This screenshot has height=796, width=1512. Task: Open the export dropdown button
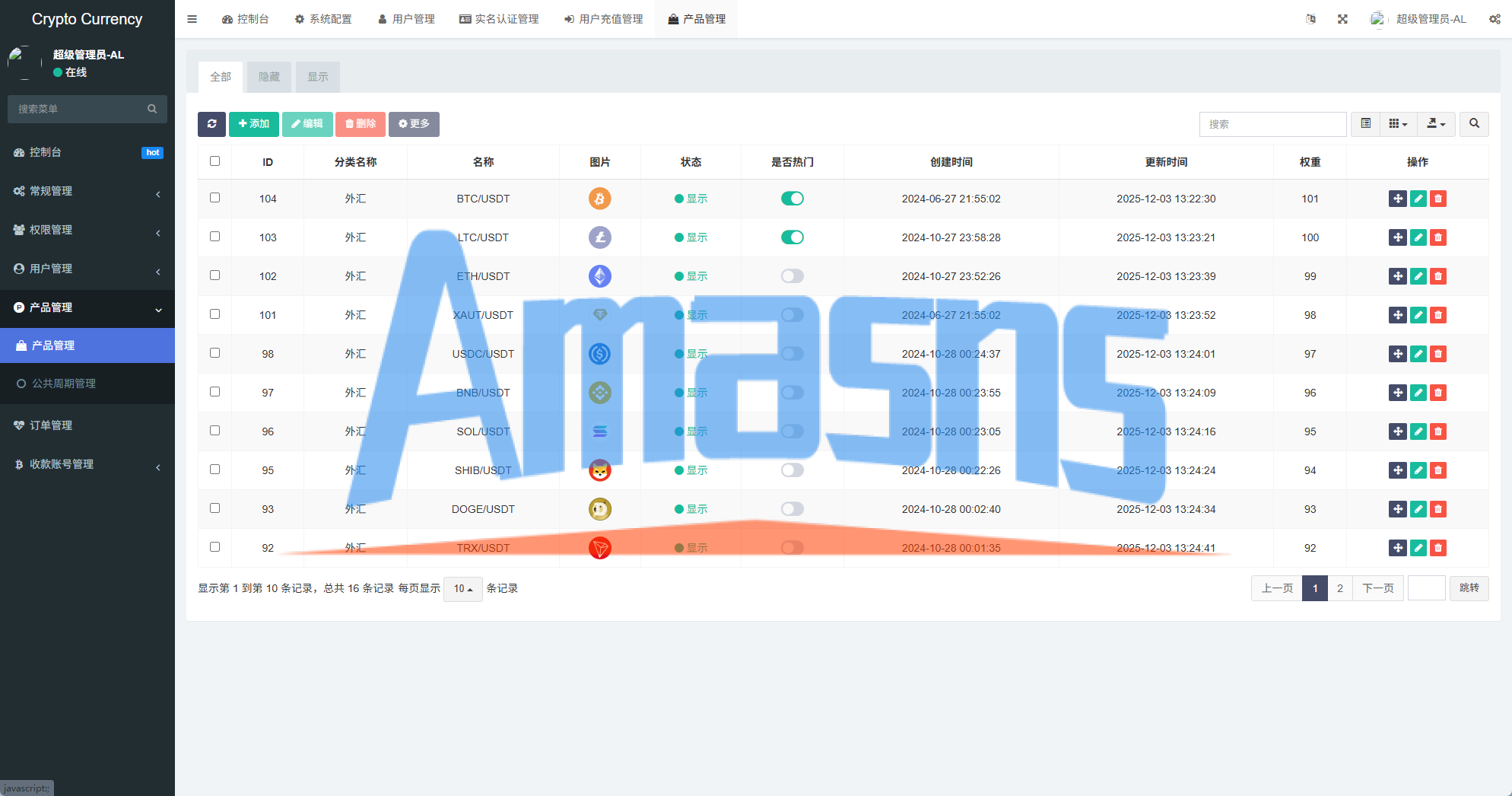click(1436, 124)
